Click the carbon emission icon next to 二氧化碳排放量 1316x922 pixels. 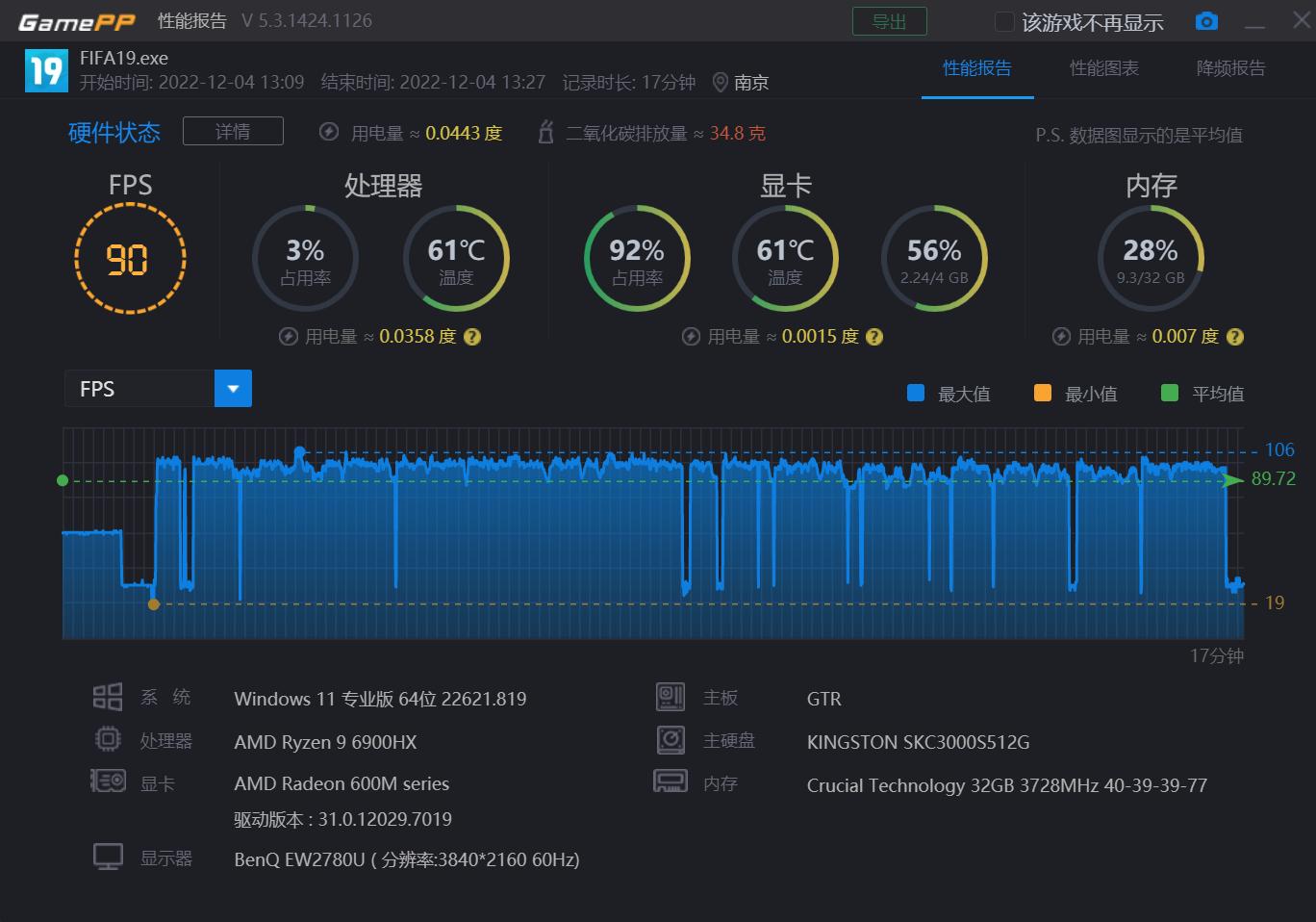click(547, 133)
